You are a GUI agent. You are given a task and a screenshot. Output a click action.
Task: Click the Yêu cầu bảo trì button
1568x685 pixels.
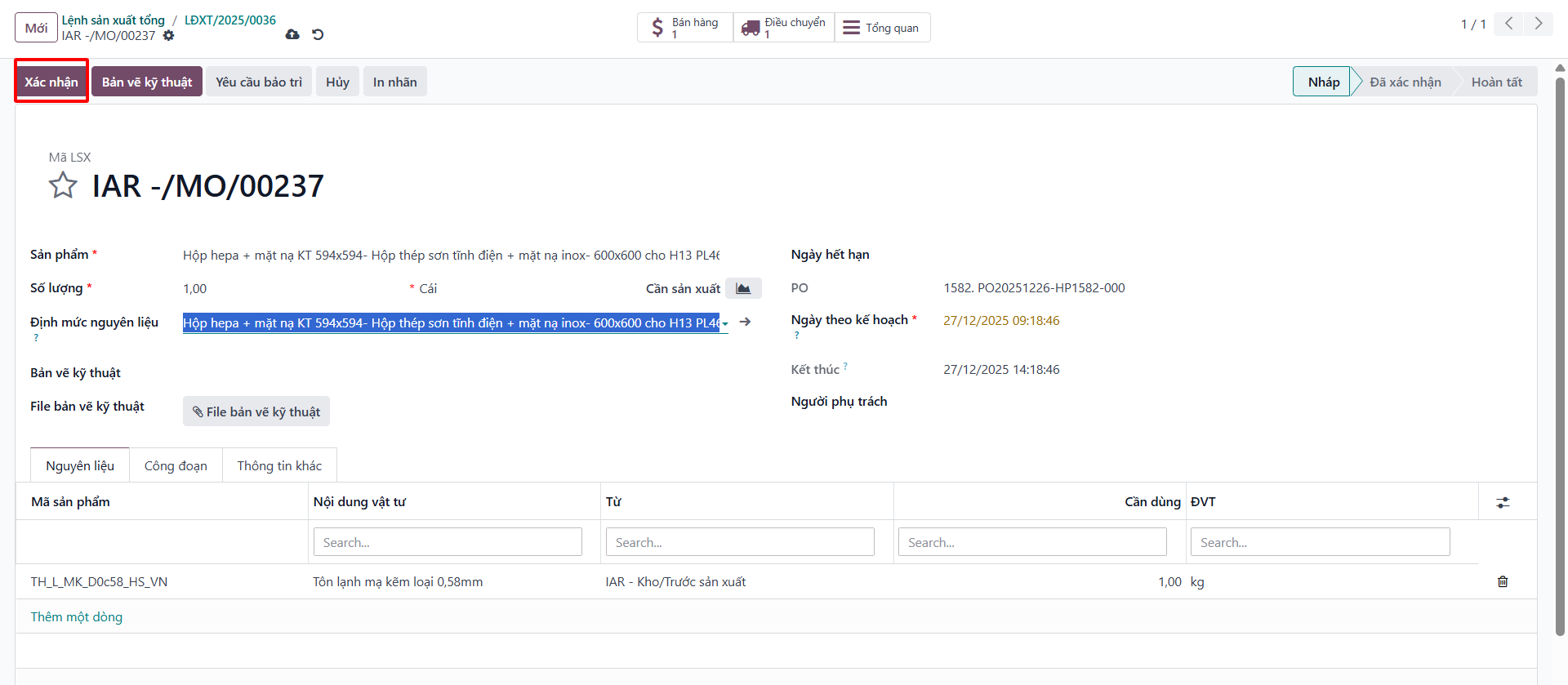point(259,82)
